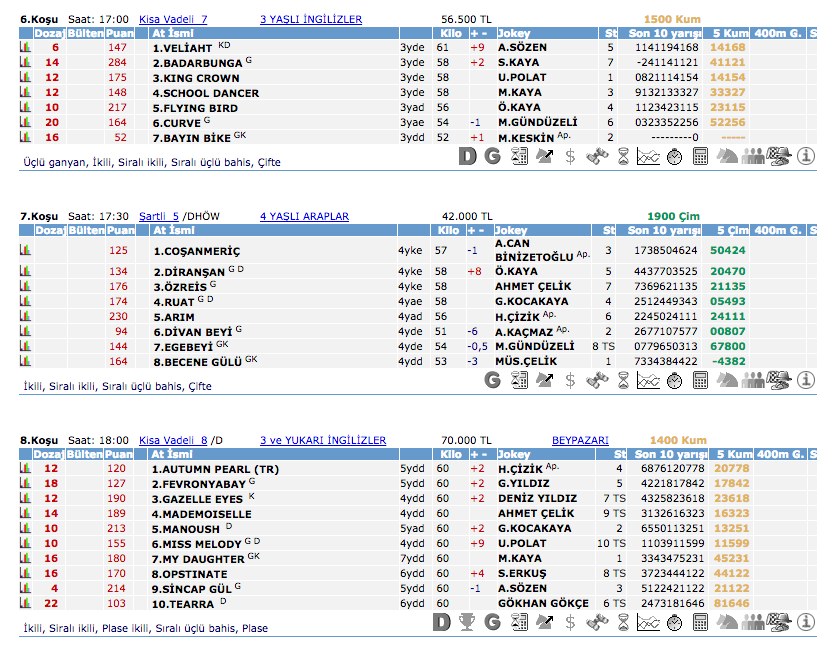Click the horse heads icon for race 8

click(727, 623)
